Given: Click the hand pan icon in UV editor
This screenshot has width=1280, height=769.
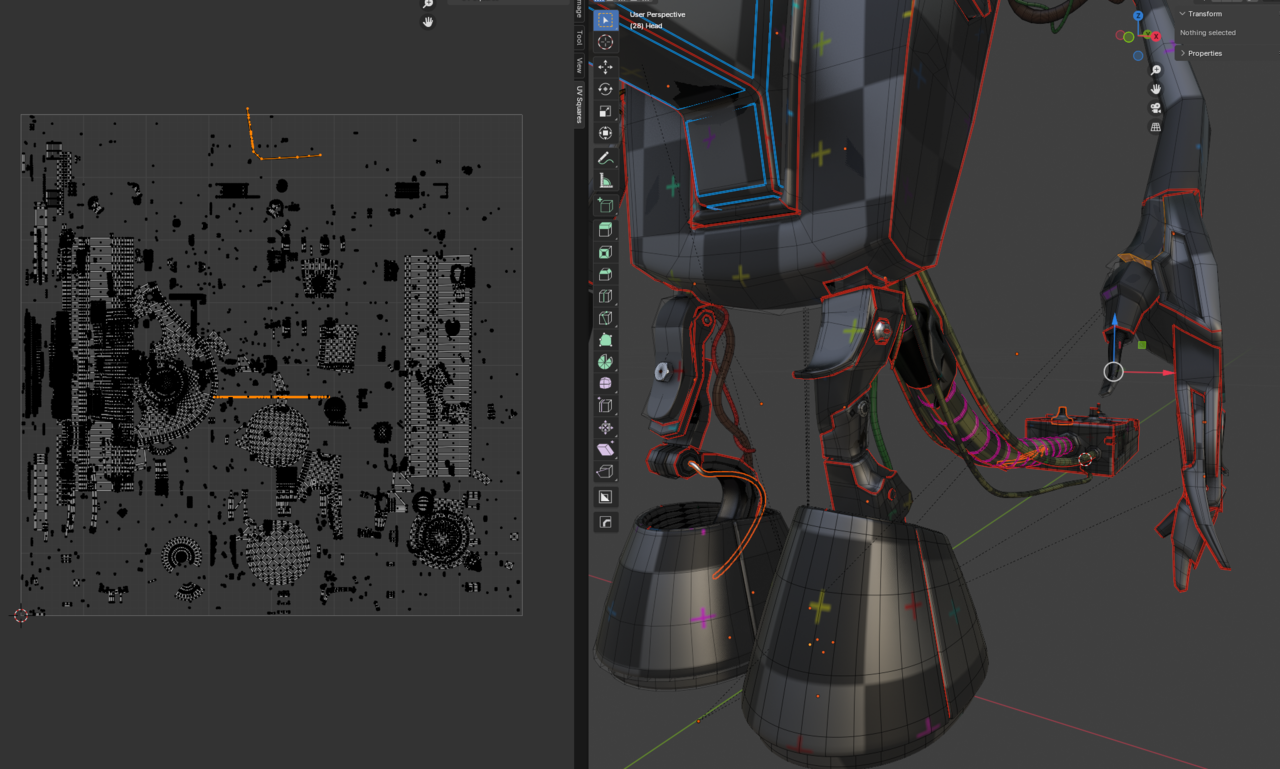Looking at the screenshot, I should 428,22.
